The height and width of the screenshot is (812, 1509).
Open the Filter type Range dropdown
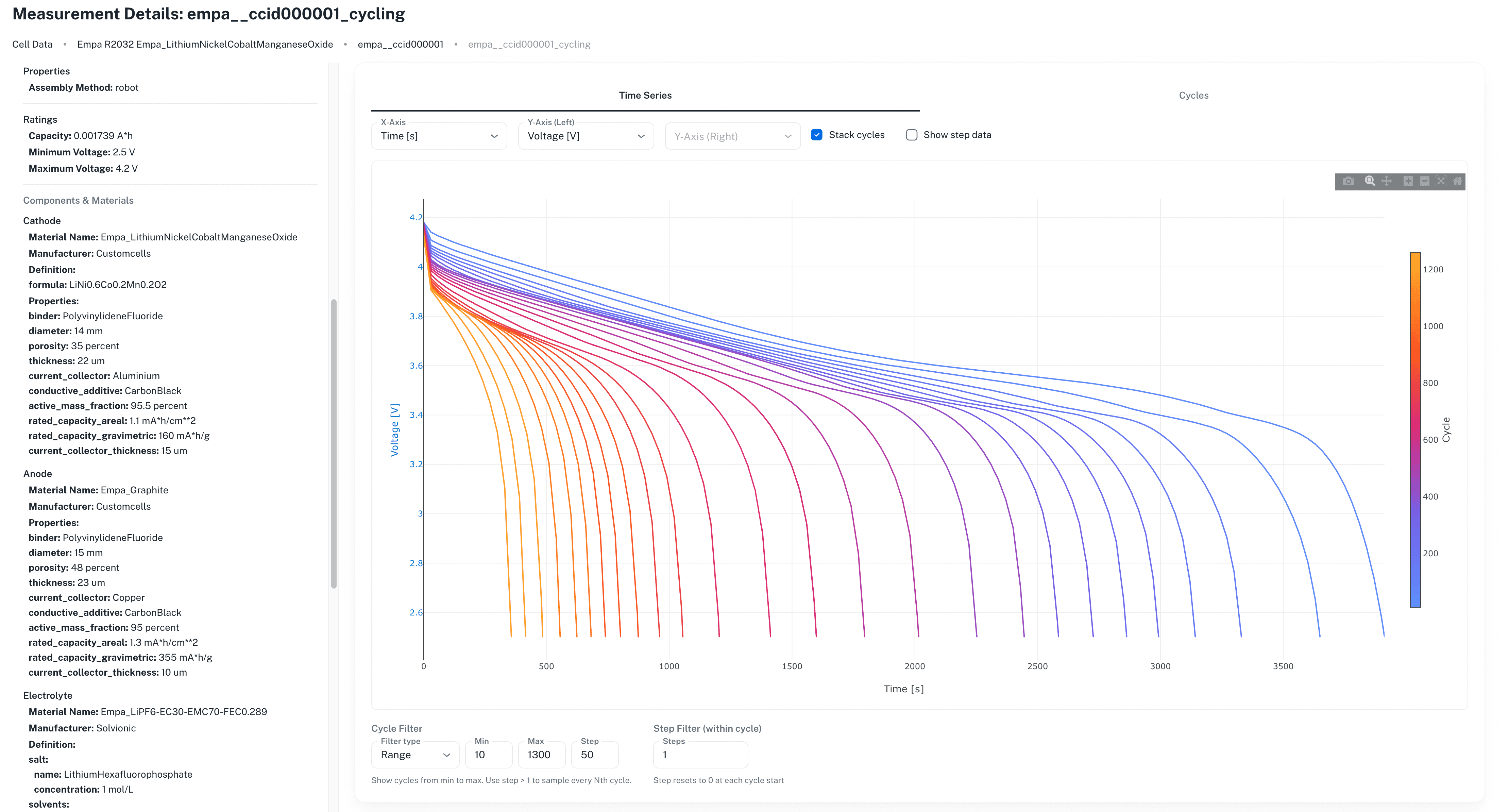pyautogui.click(x=415, y=755)
